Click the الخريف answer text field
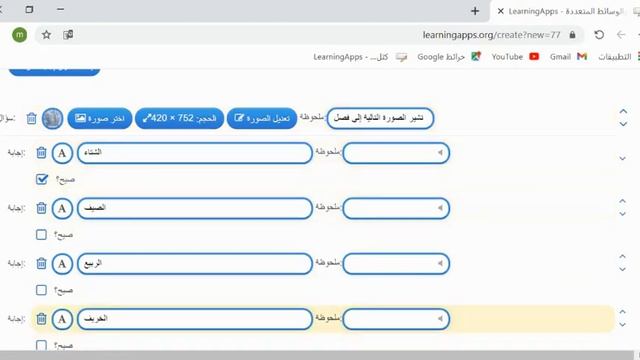 [195, 319]
